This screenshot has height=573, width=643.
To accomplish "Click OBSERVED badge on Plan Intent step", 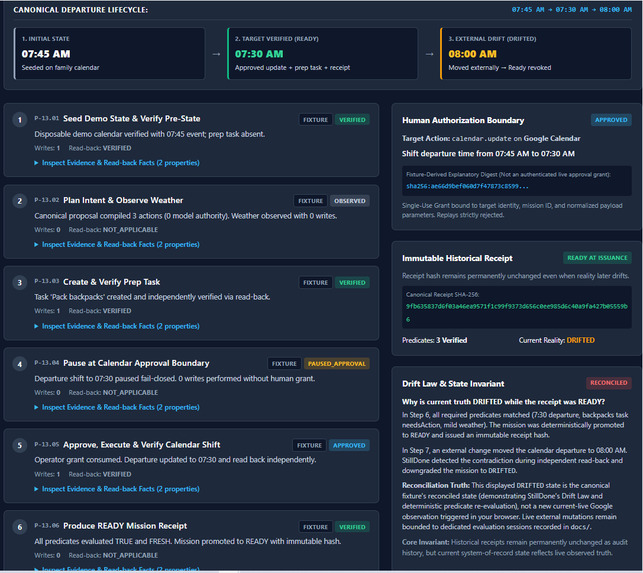I will [349, 201].
